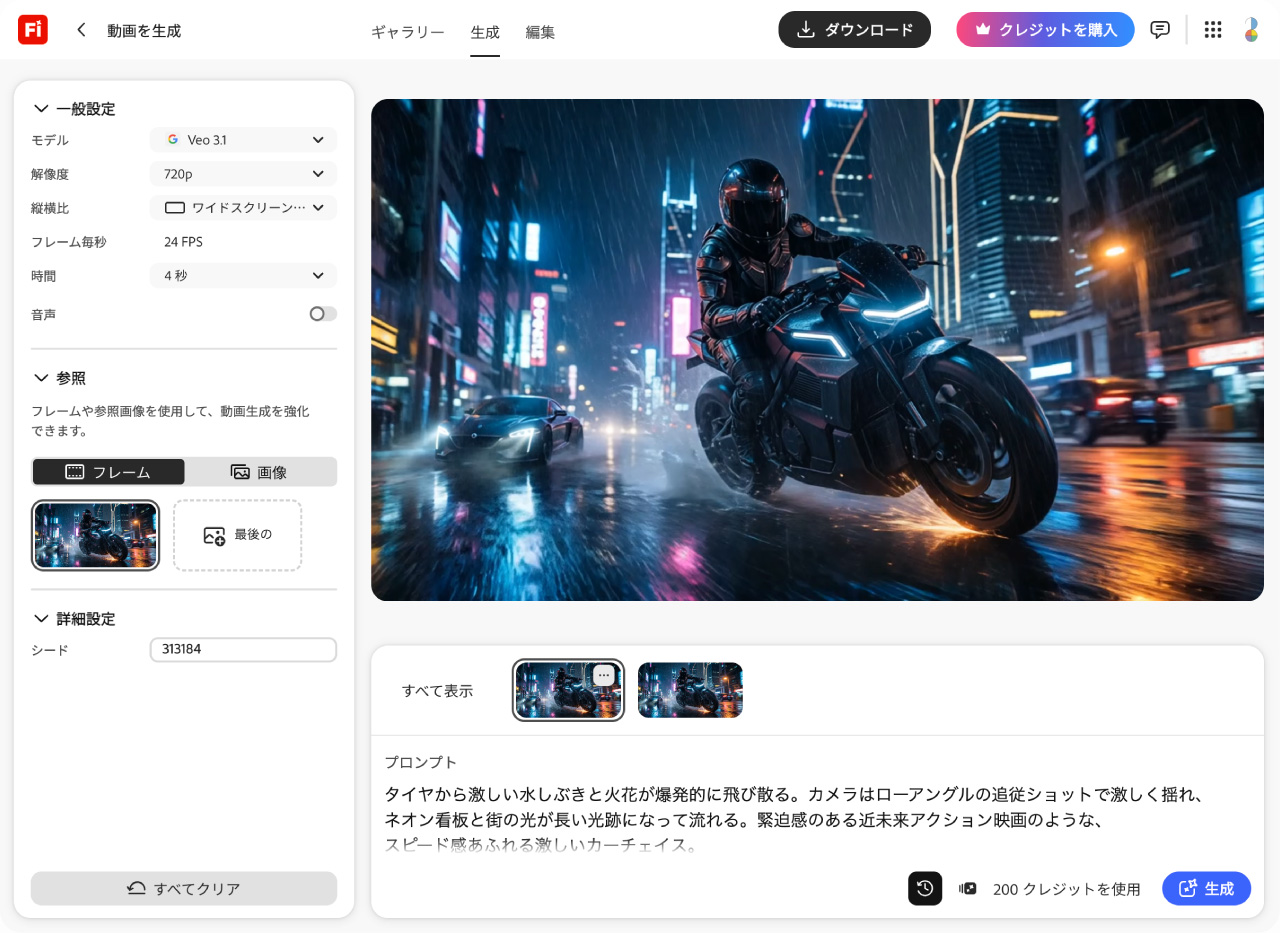Open the 解像度 720p dropdown
This screenshot has width=1280, height=933.
[x=243, y=174]
